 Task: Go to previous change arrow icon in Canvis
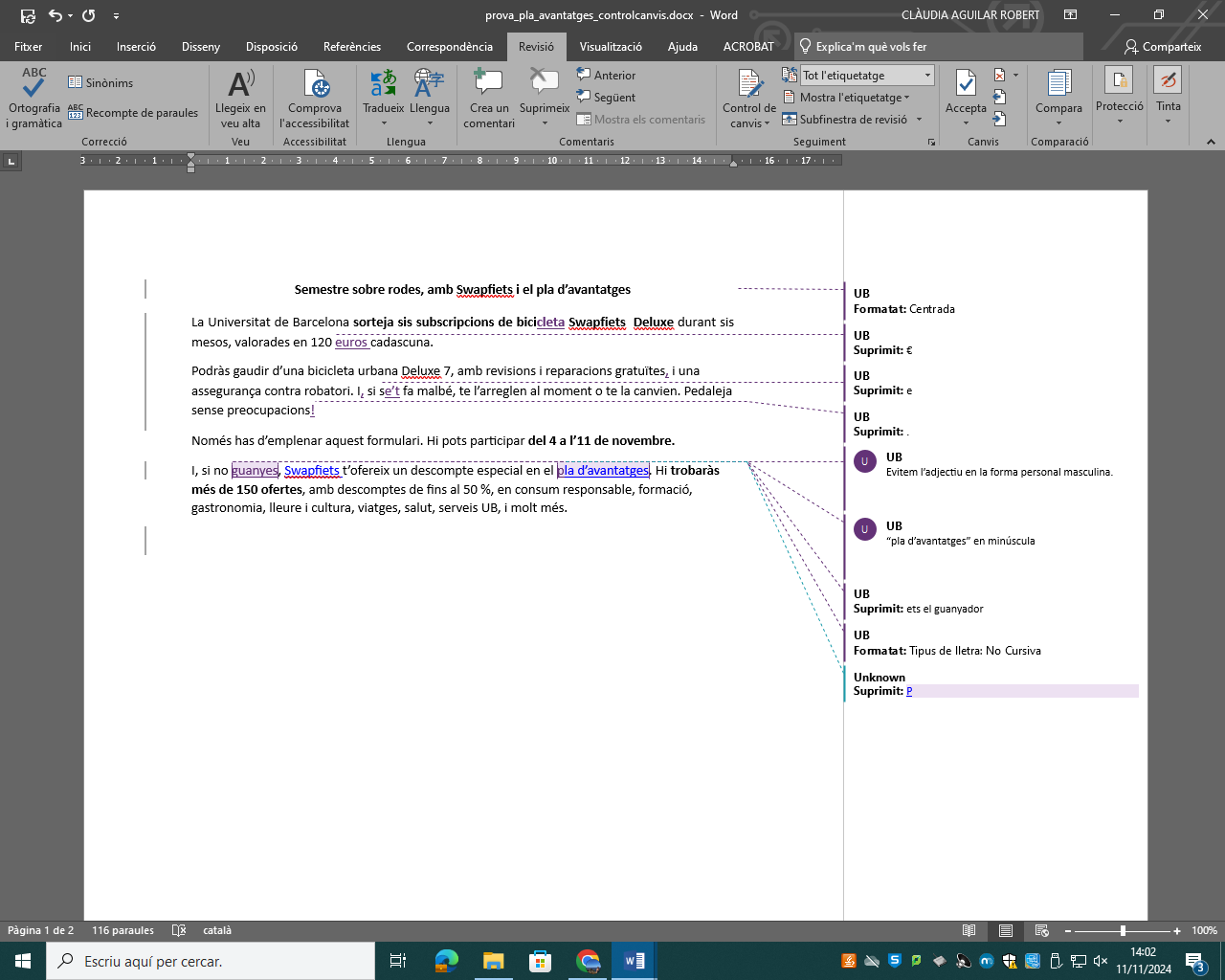click(999, 97)
